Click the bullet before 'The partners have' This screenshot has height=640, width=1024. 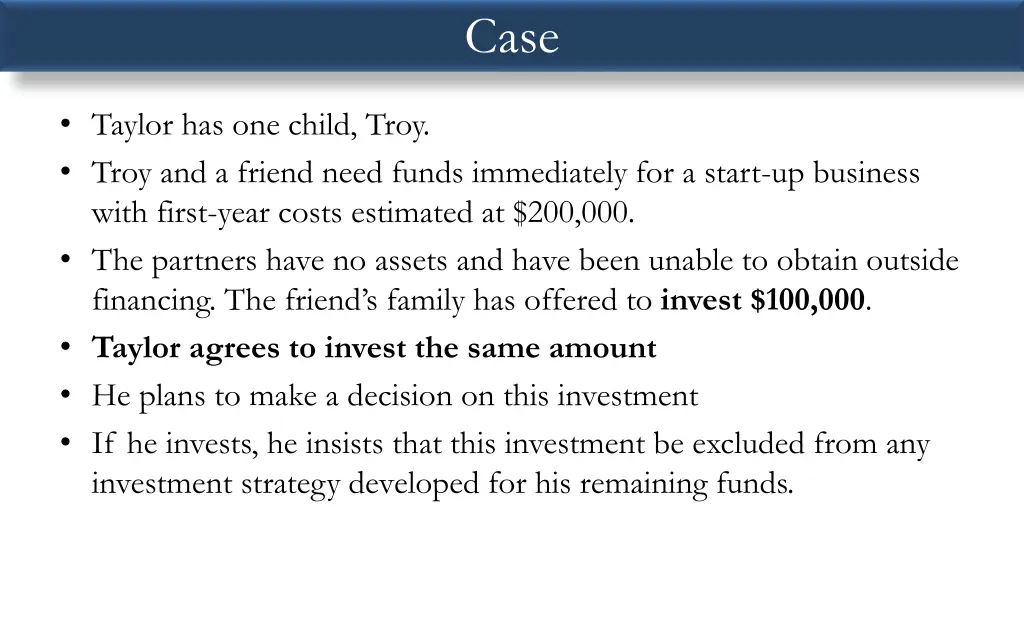tap(65, 260)
